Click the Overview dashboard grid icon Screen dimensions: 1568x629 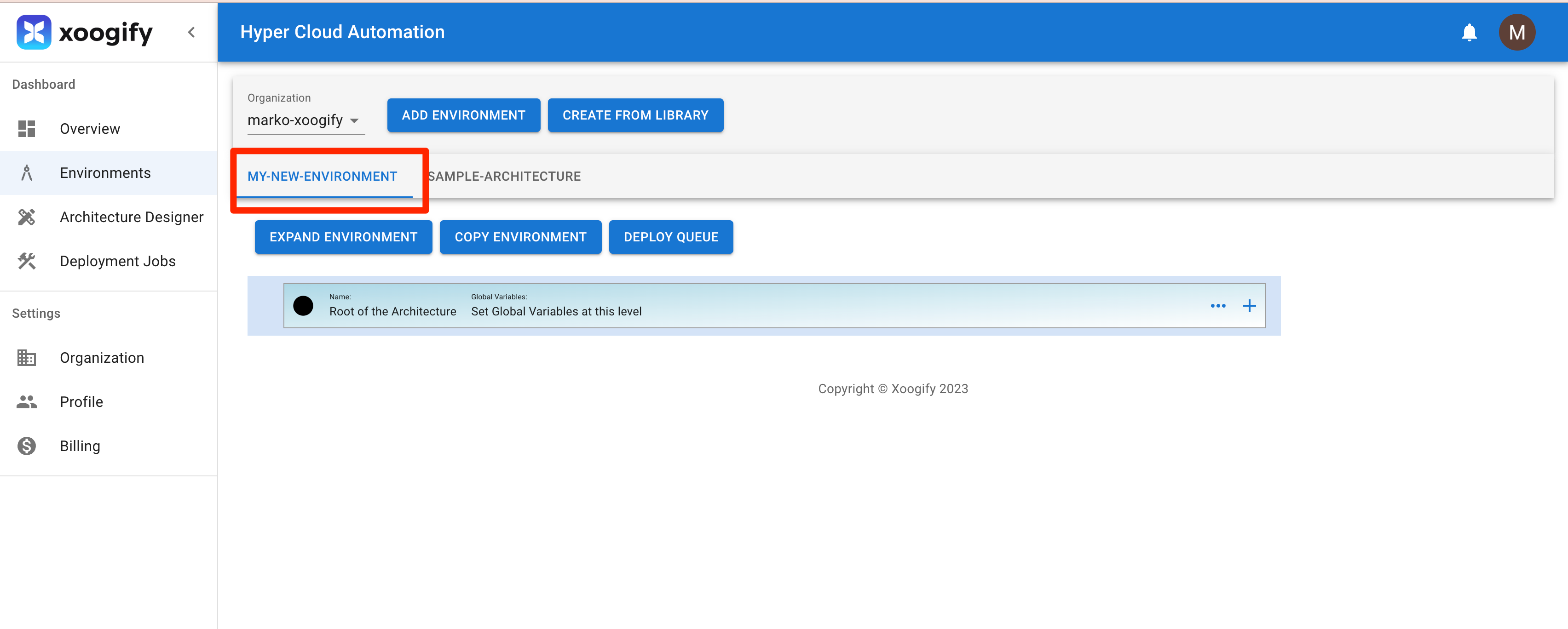[x=27, y=129]
